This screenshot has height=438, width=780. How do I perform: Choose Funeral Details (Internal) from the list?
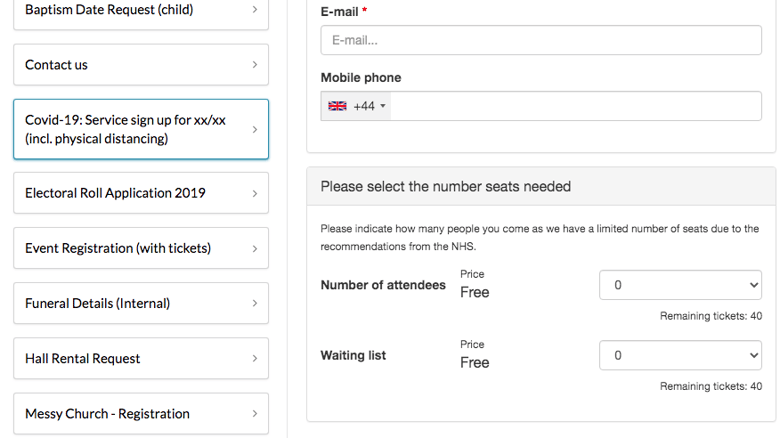[141, 303]
